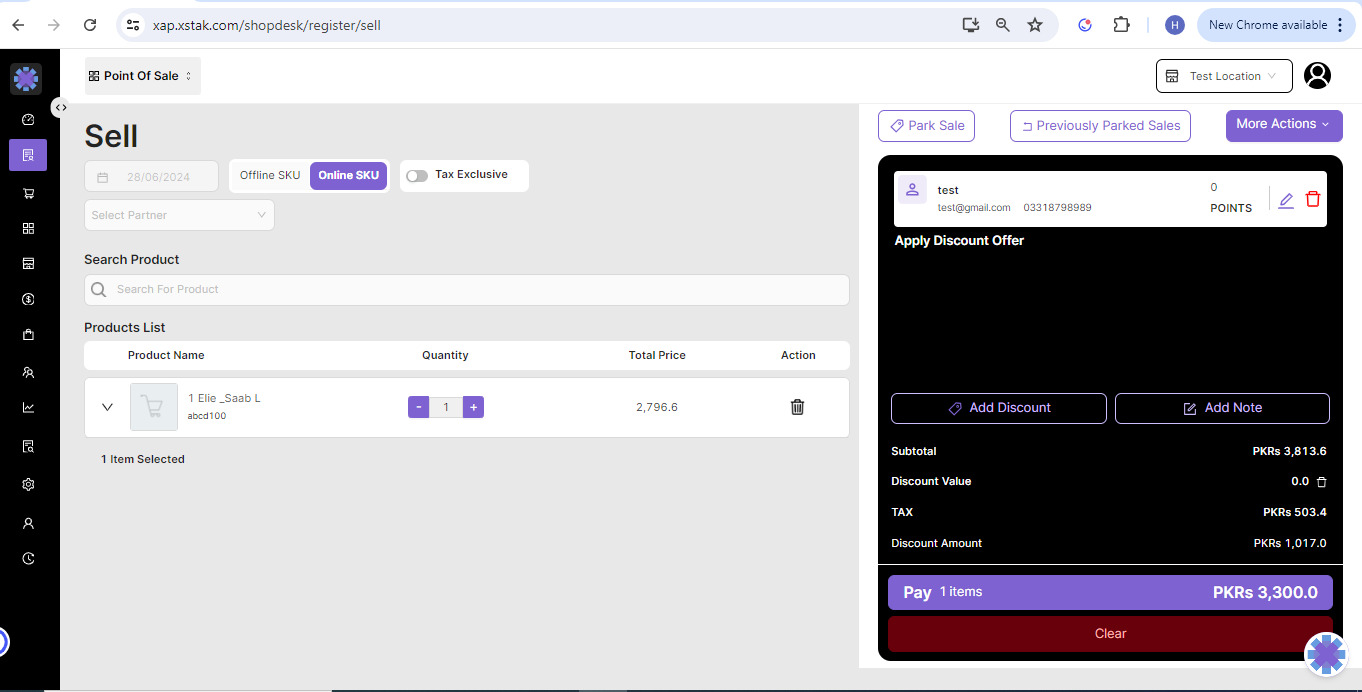This screenshot has width=1362, height=692.
Task: Select the Online SKU option
Action: (x=348, y=175)
